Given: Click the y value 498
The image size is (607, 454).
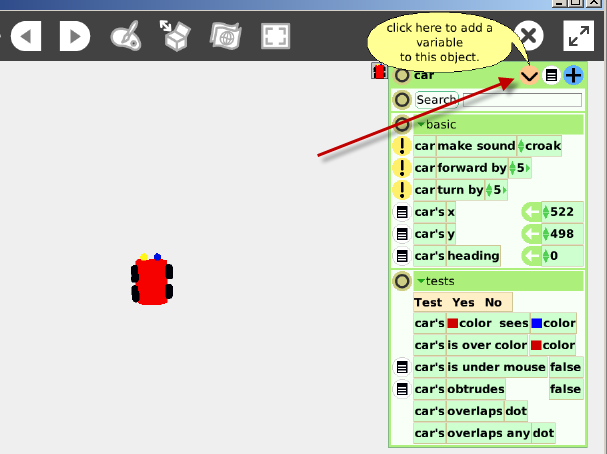Looking at the screenshot, I should (x=562, y=234).
